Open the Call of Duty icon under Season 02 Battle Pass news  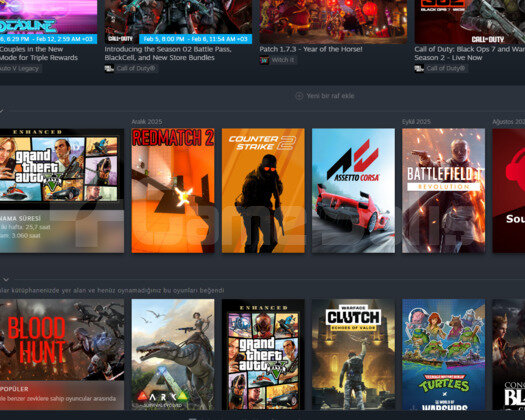click(x=109, y=68)
